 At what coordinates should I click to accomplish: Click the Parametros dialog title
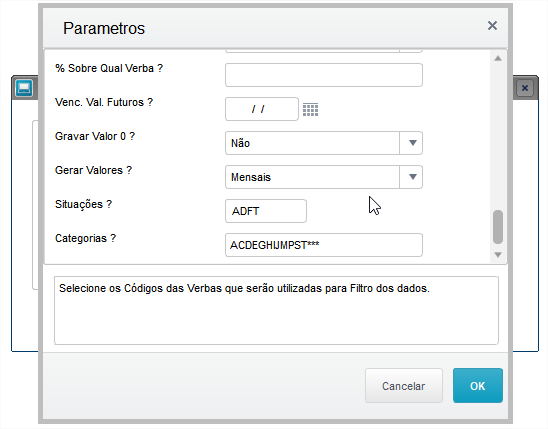pyautogui.click(x=104, y=28)
